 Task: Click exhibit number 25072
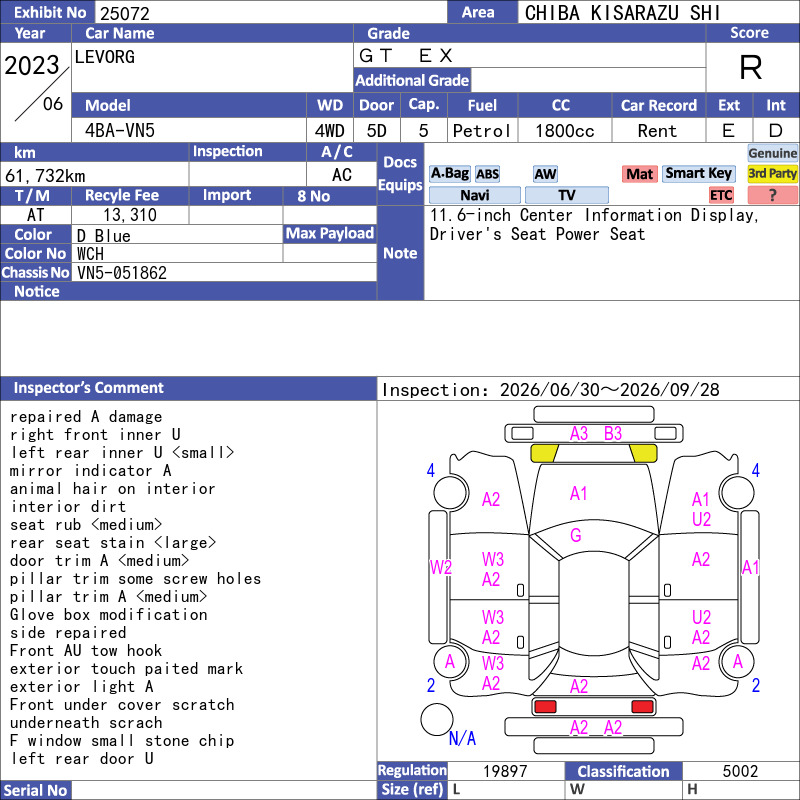(x=125, y=13)
